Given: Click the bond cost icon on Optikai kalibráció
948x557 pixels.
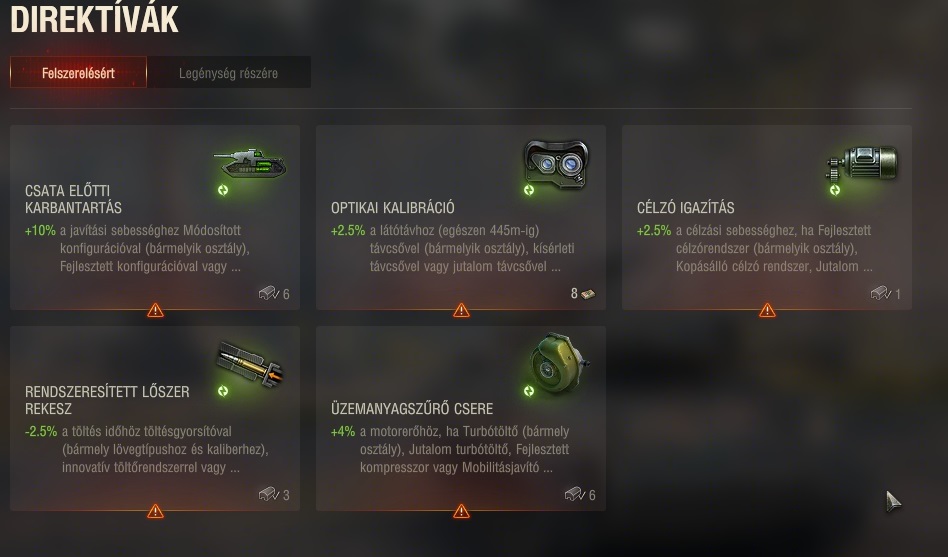Looking at the screenshot, I should click(x=588, y=294).
